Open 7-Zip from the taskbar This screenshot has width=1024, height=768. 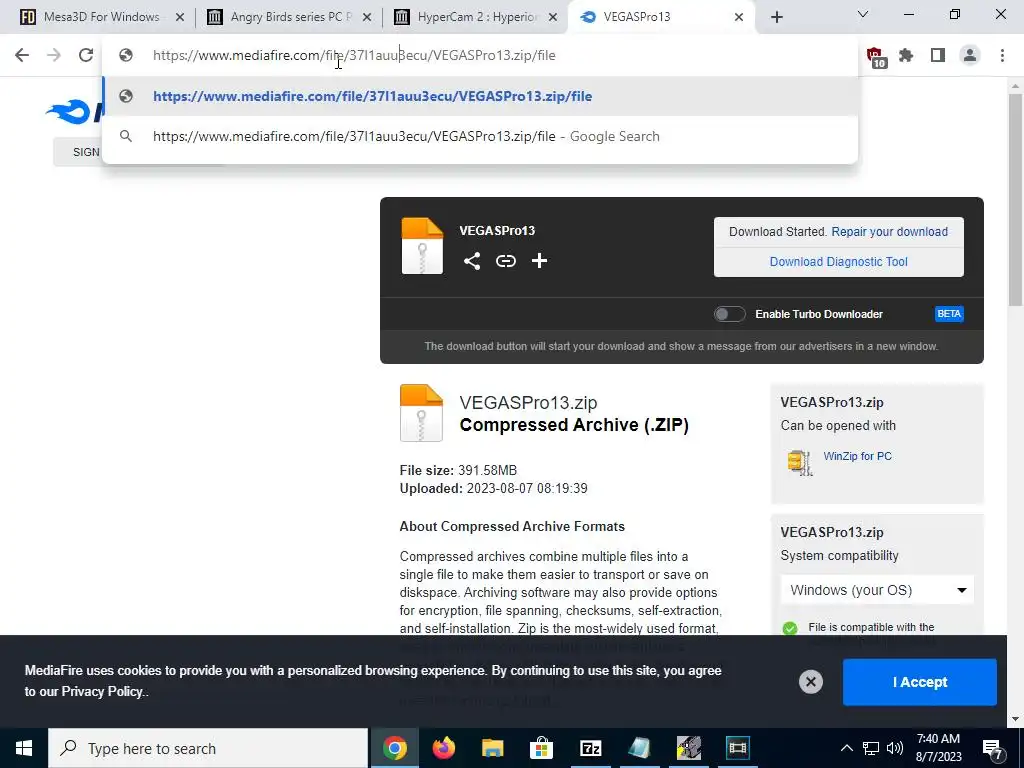590,748
